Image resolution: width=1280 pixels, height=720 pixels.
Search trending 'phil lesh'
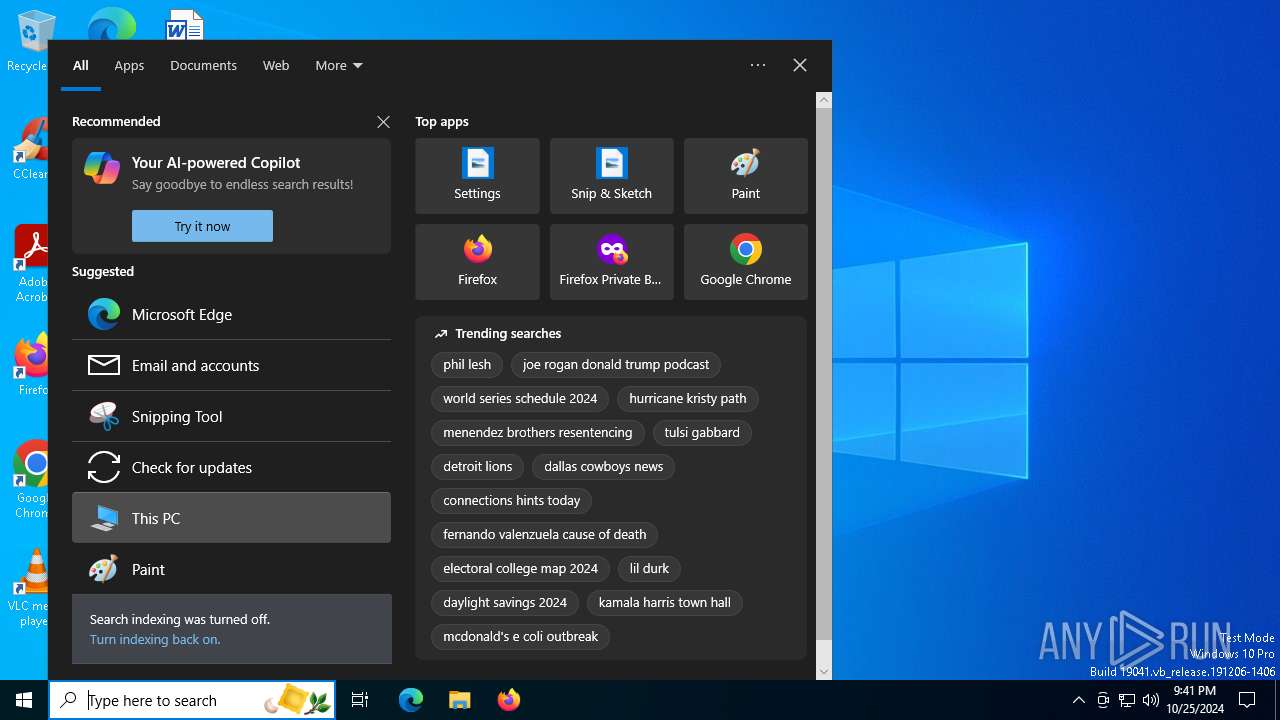tap(467, 365)
